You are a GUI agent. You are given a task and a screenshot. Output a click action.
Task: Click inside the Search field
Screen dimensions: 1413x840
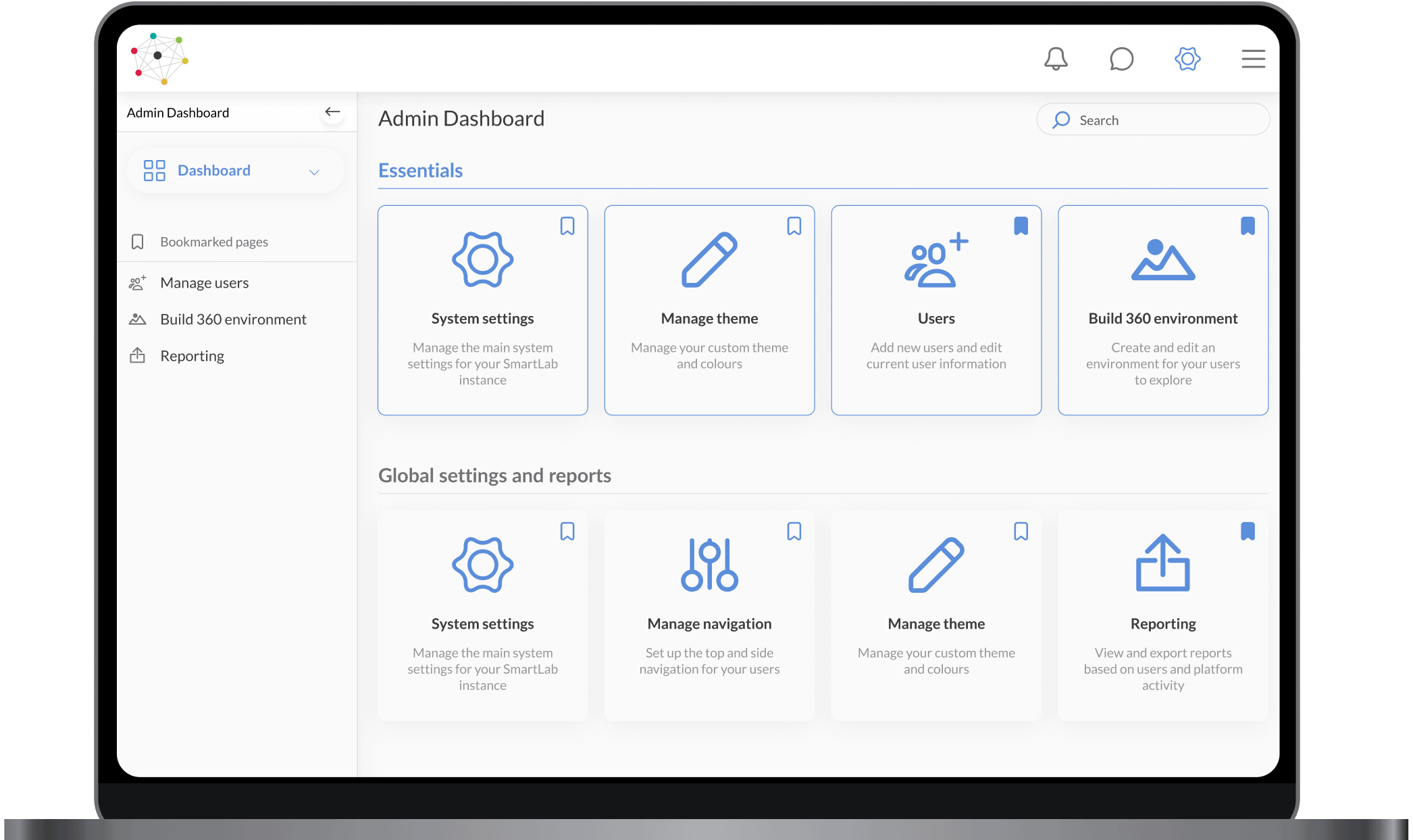point(1152,119)
